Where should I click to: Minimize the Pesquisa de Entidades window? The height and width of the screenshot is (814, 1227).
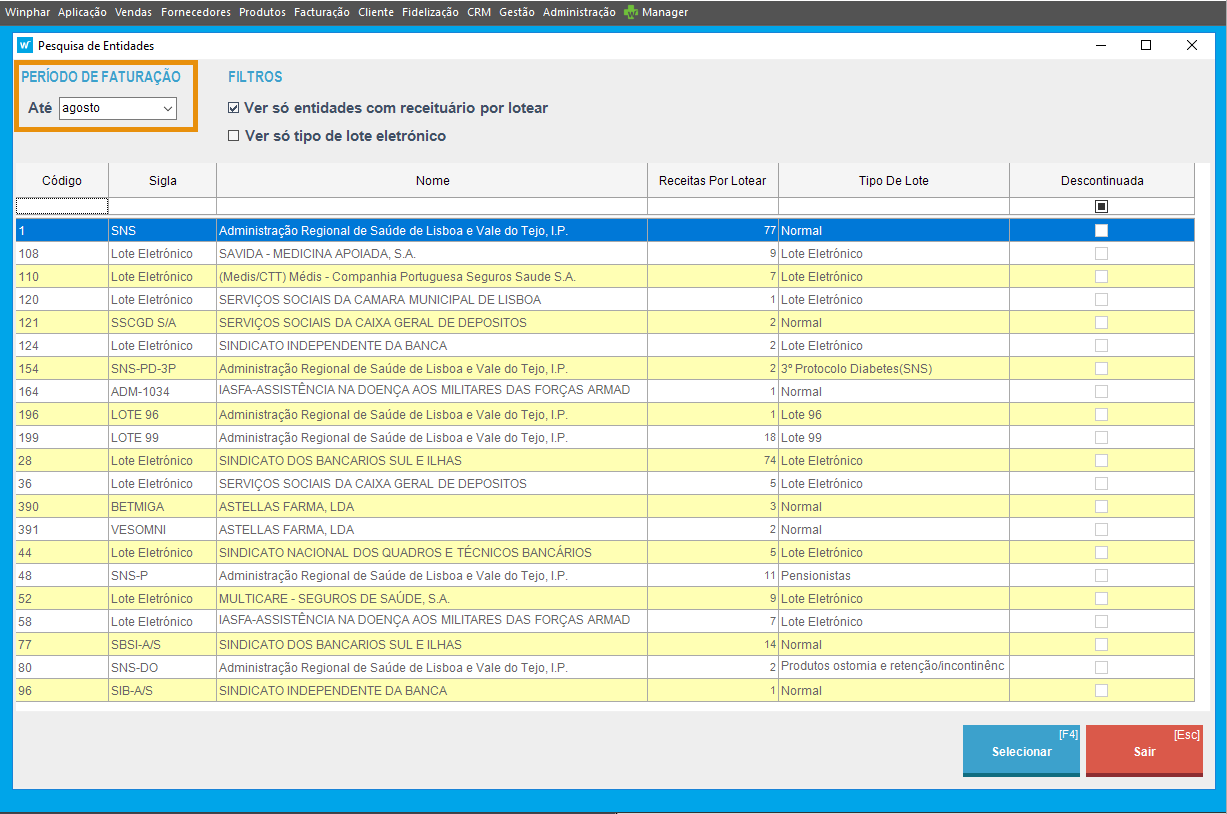coord(1101,45)
